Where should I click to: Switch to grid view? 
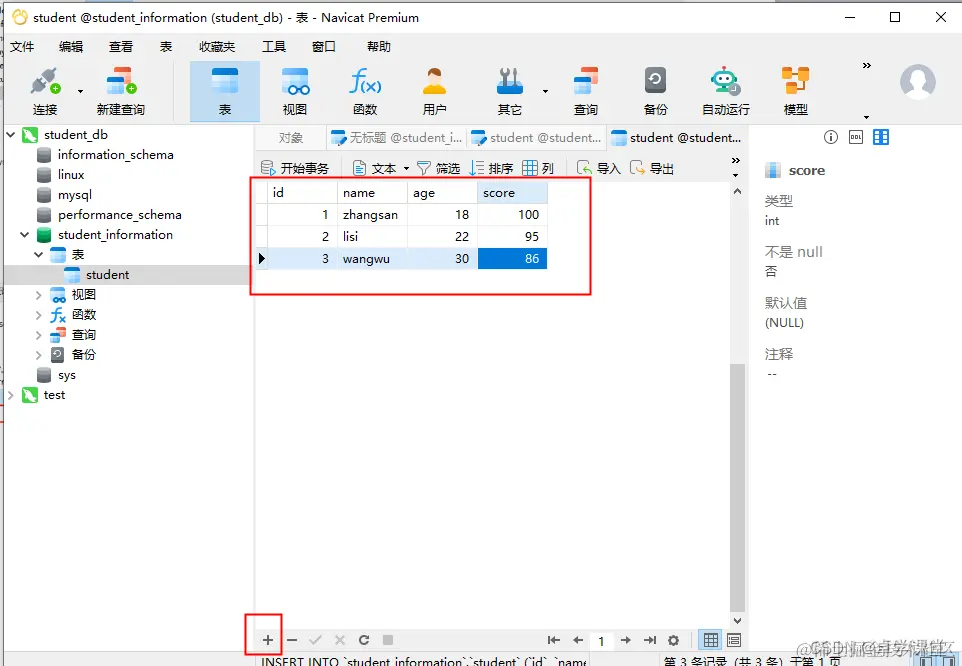pos(710,640)
